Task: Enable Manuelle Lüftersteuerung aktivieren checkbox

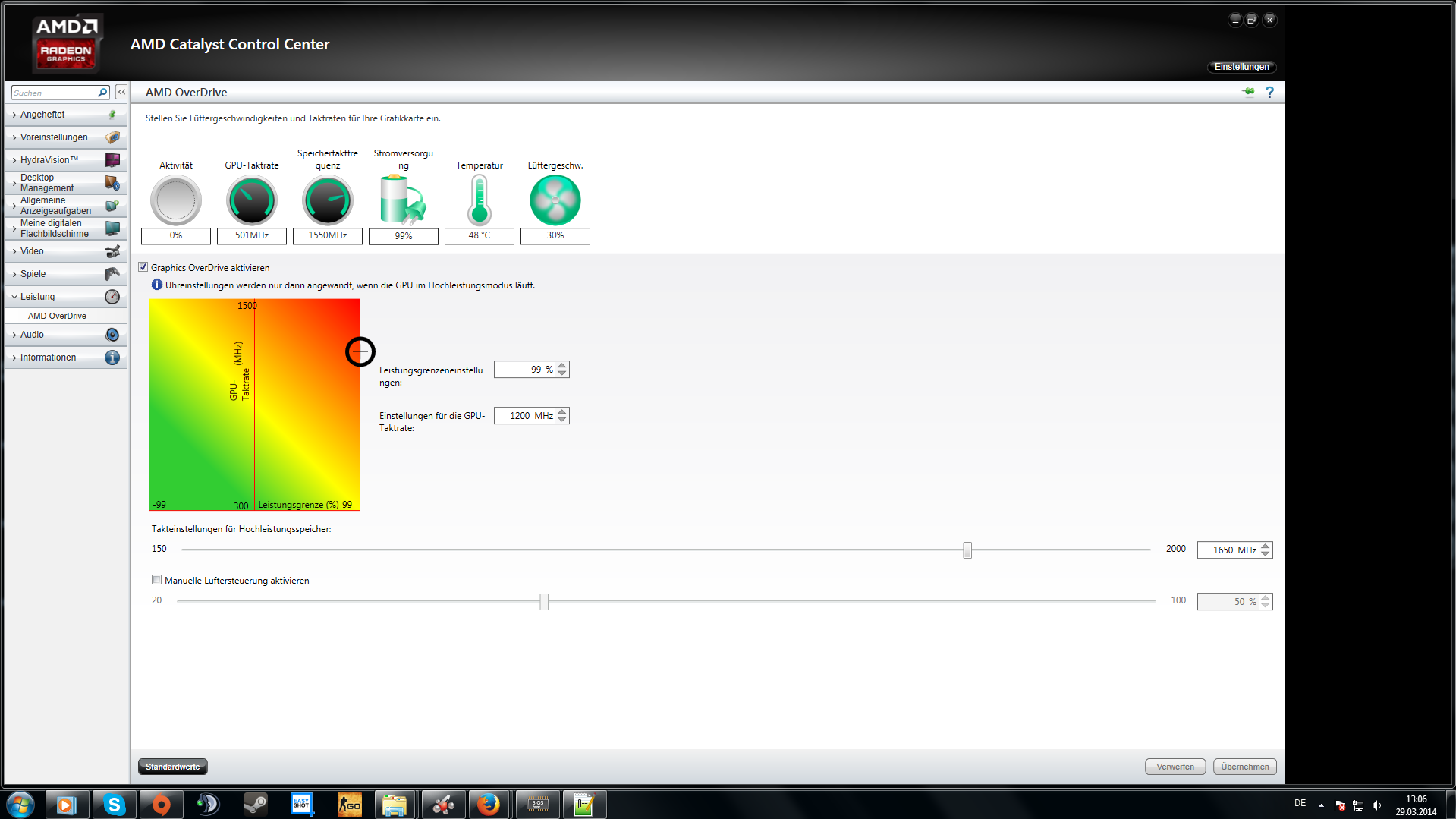Action: [x=157, y=580]
